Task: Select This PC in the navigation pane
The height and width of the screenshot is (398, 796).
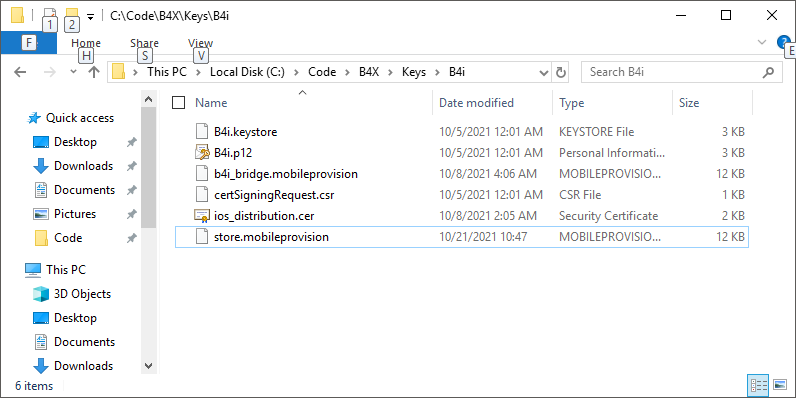Action: point(65,269)
